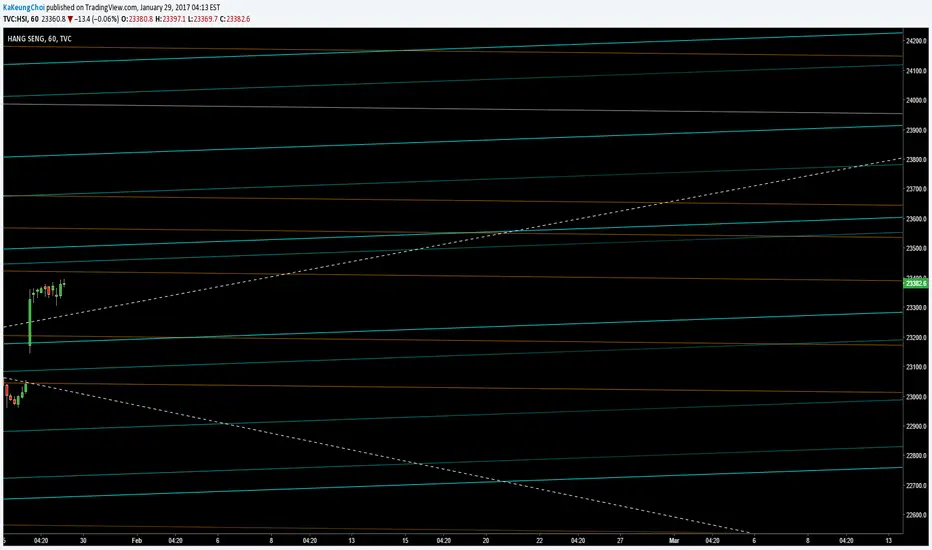Click the 23500.0 price axis label
This screenshot has width=932, height=550.
[916, 249]
